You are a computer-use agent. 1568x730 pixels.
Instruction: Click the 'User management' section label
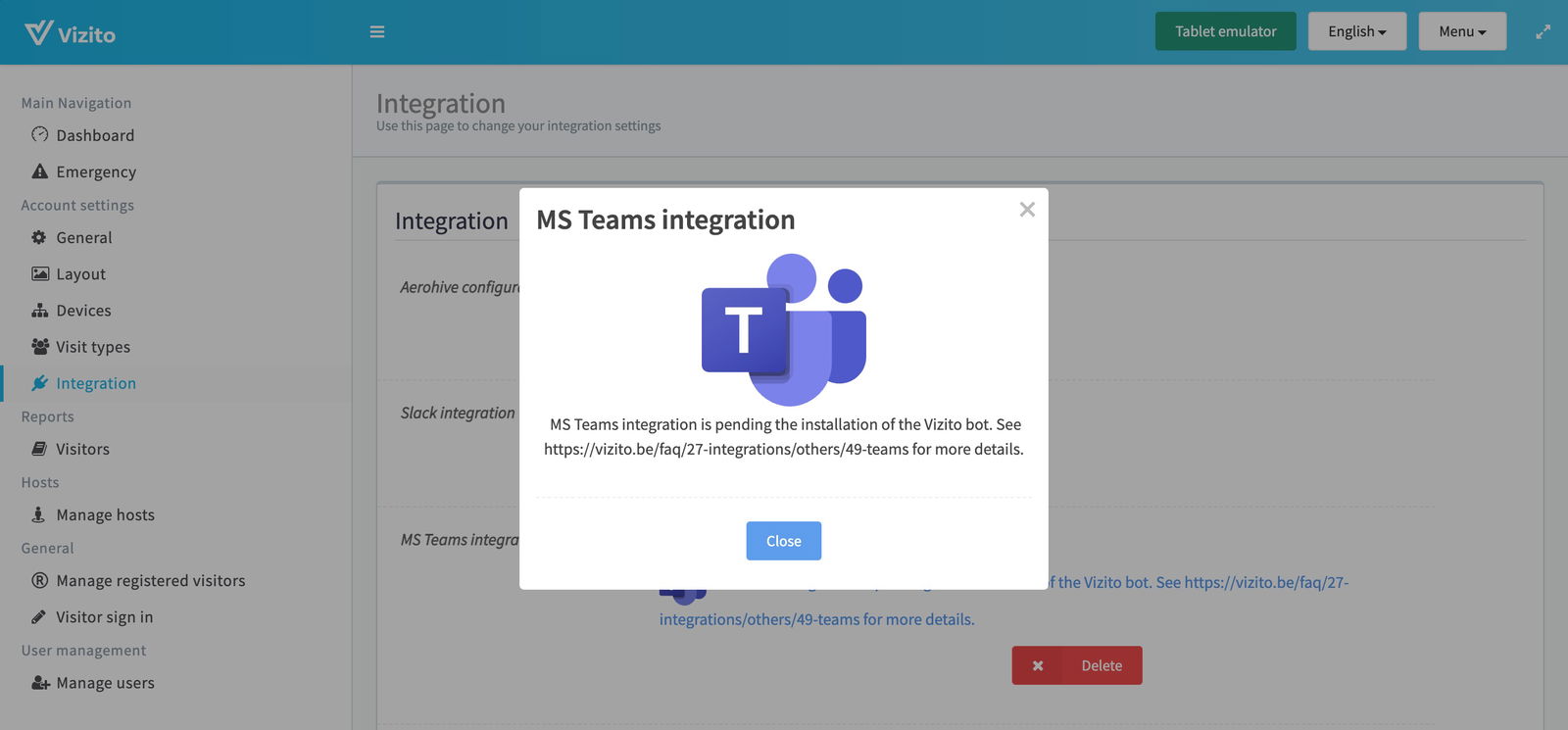(83, 651)
